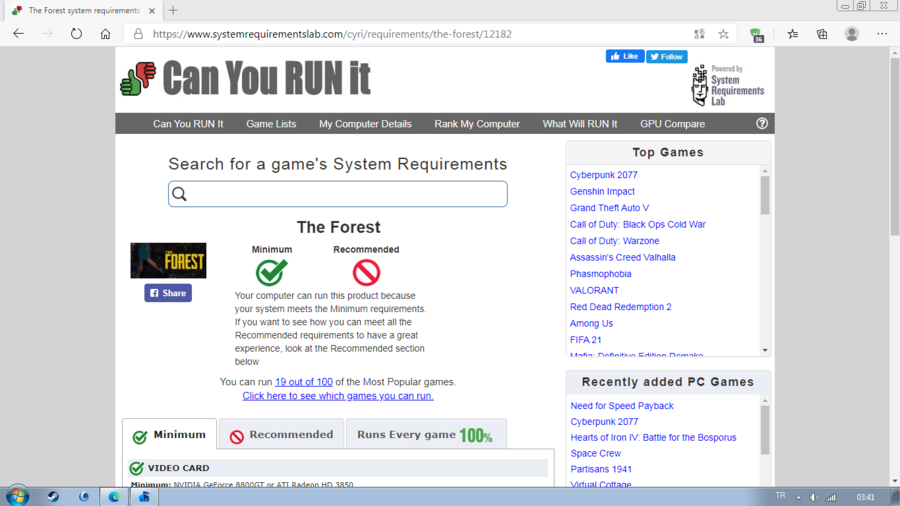Screen dimensions: 900x506
Task: Open Can You RUN It menu item
Action: tap(188, 124)
